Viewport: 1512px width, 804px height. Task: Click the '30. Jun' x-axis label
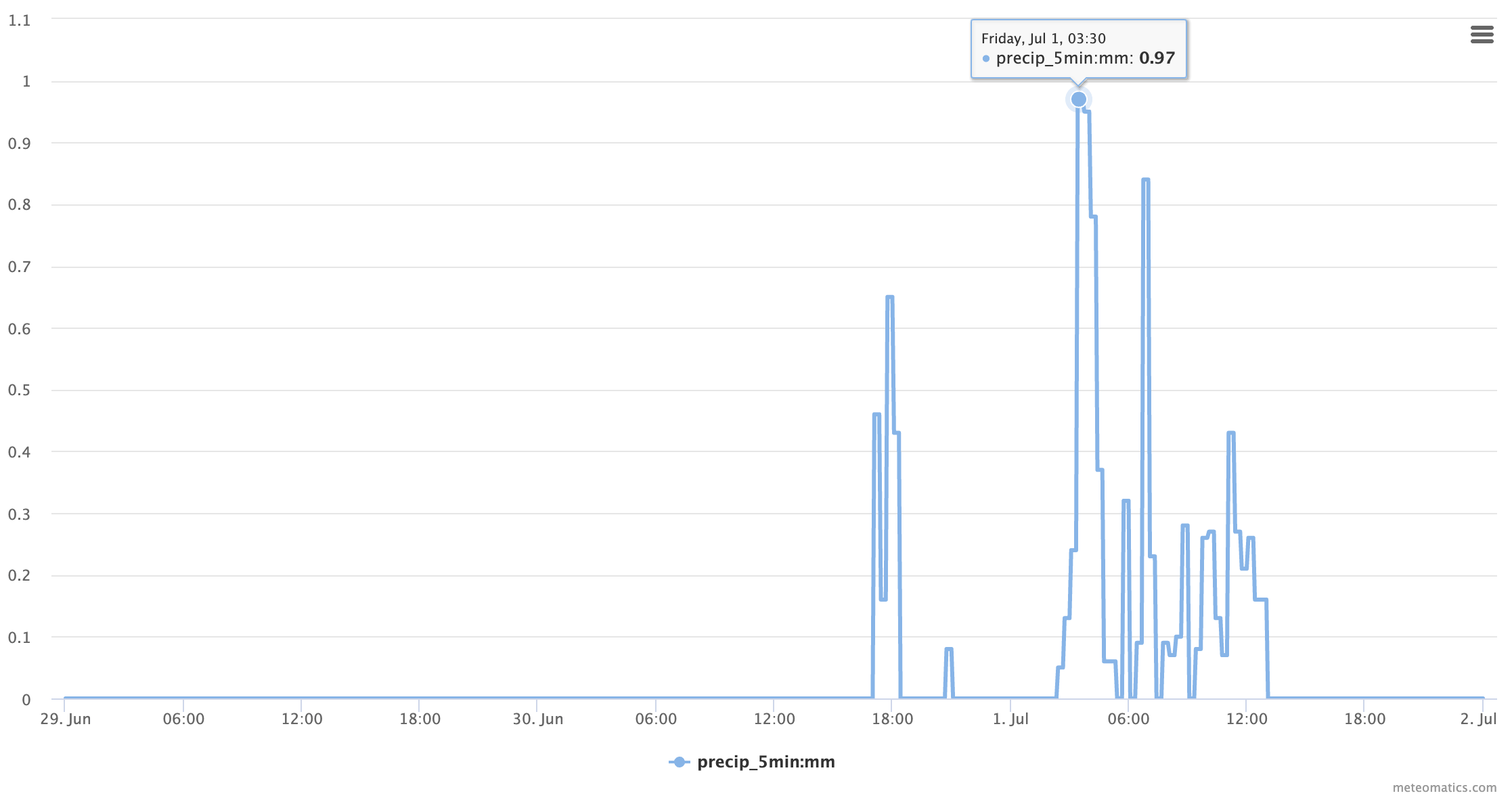(538, 719)
